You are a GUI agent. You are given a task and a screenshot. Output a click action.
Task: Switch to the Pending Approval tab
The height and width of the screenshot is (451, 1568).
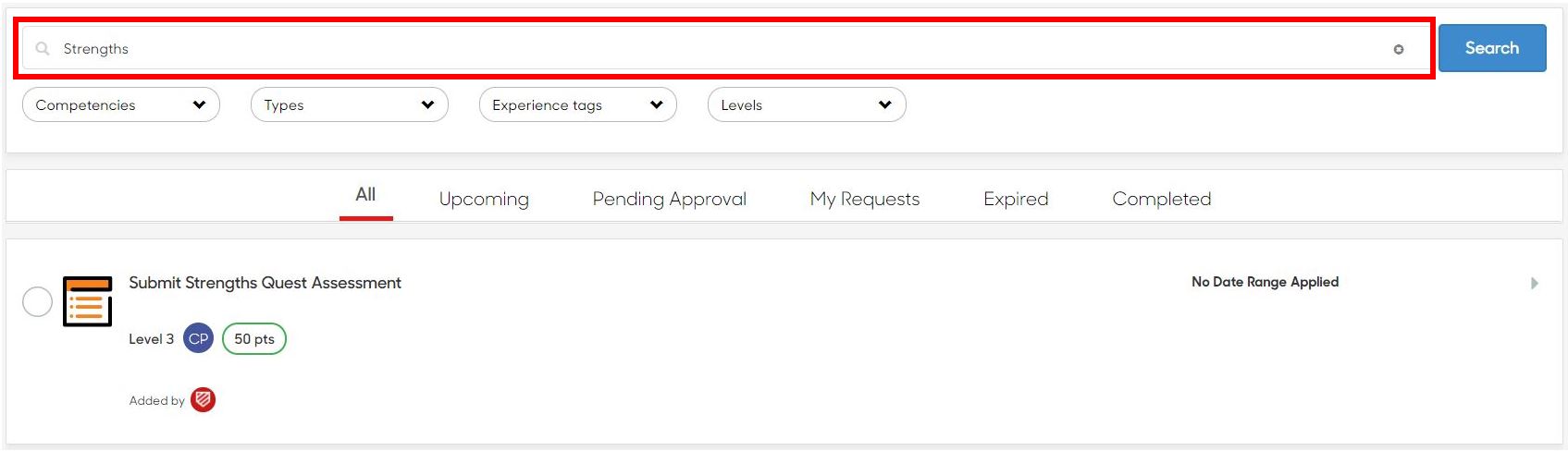669,199
